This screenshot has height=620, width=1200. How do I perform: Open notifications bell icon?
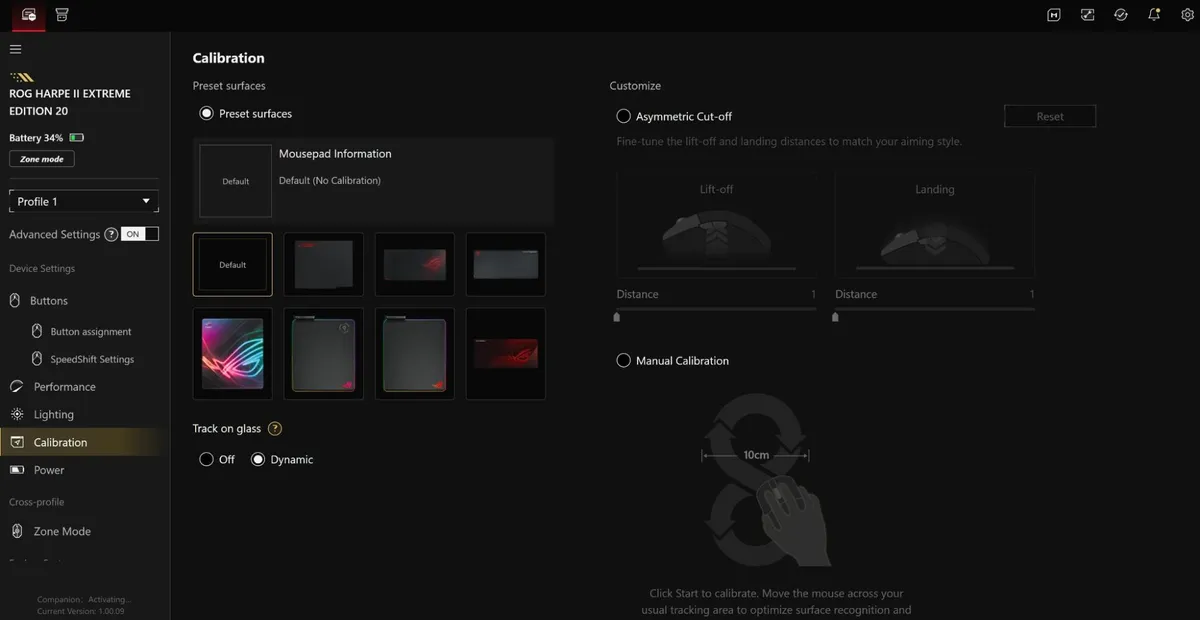pos(1154,15)
